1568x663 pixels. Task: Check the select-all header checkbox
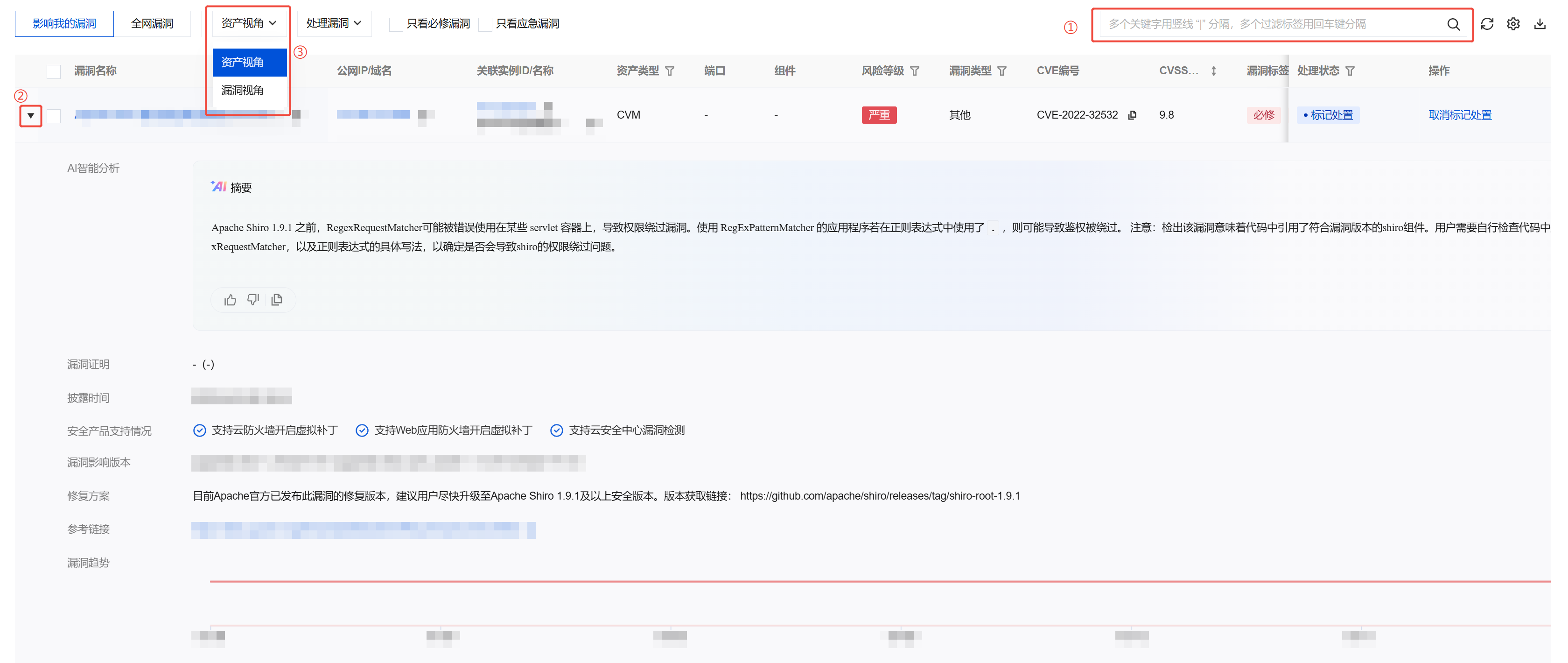coord(54,72)
